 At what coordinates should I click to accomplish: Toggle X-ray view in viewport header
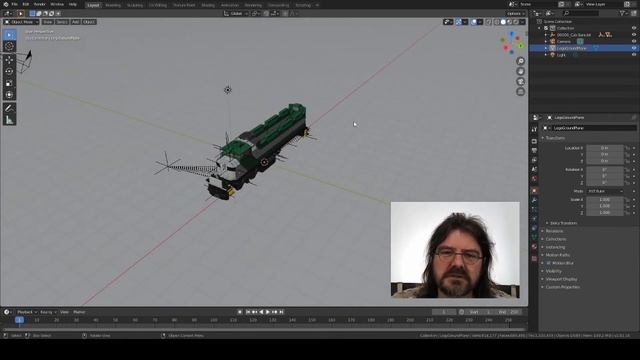coord(489,22)
